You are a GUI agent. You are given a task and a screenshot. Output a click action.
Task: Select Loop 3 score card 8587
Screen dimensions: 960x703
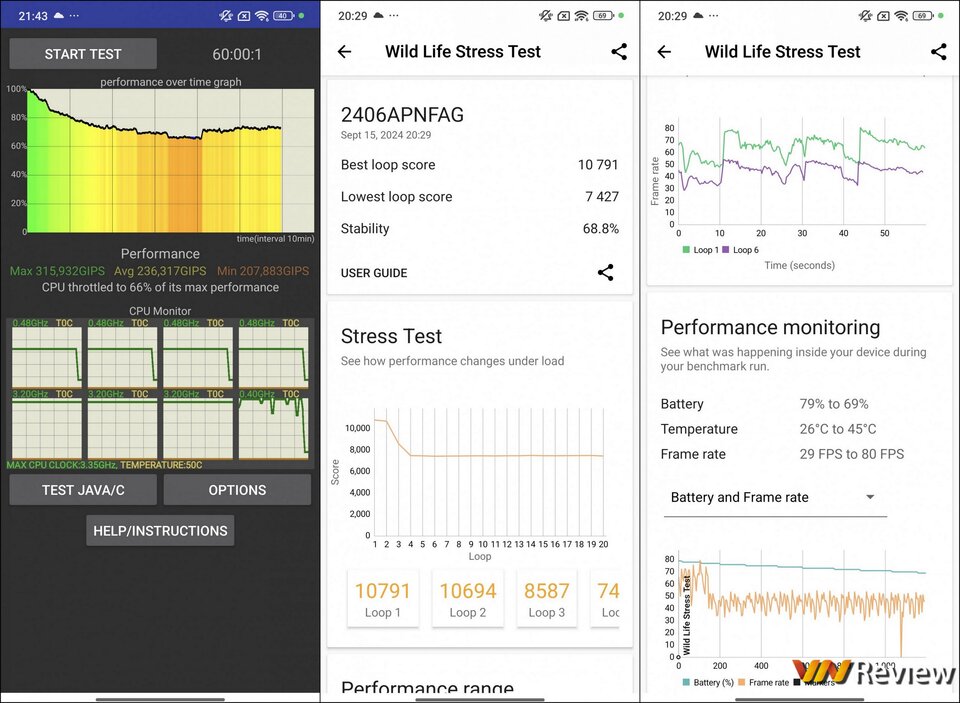coord(547,598)
